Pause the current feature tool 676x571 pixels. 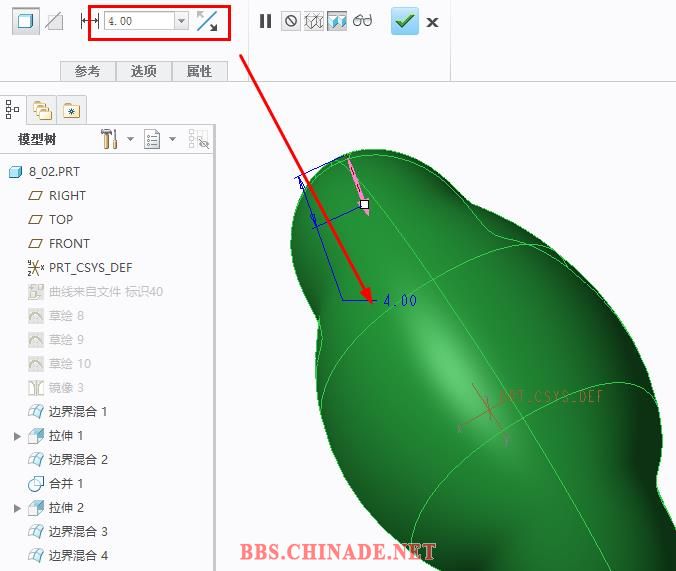click(x=265, y=21)
